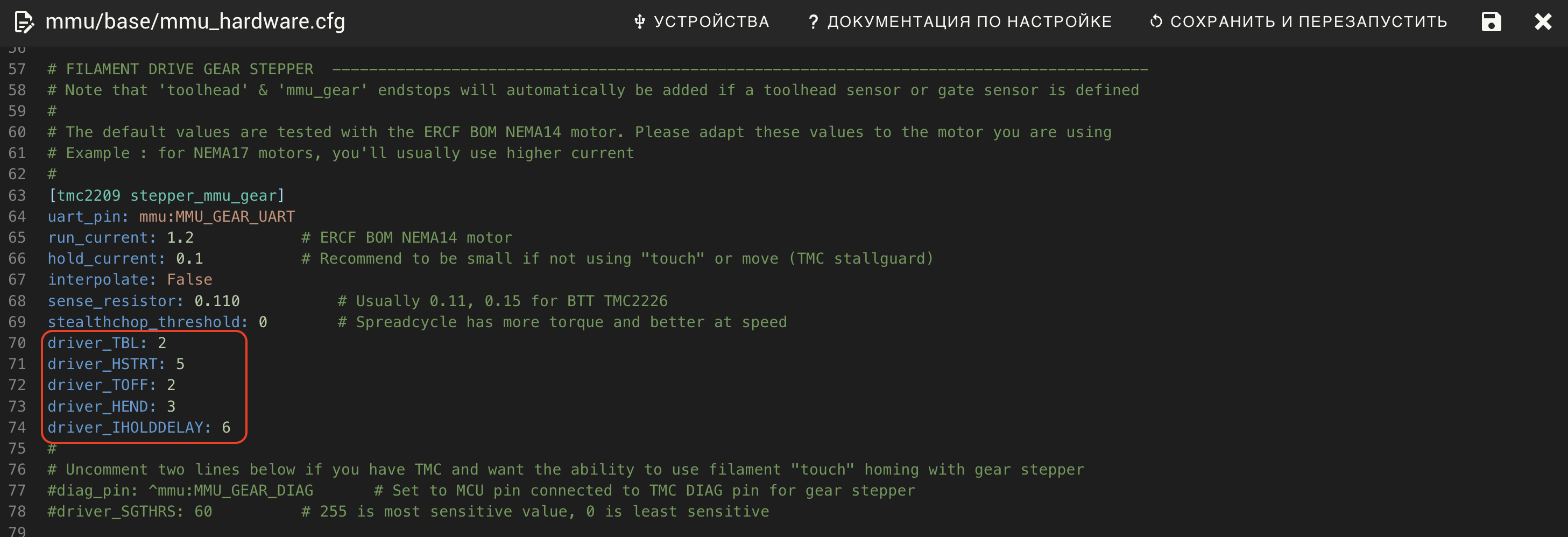Click the question mark documentation icon
This screenshot has height=537, width=1568.
tap(812, 22)
